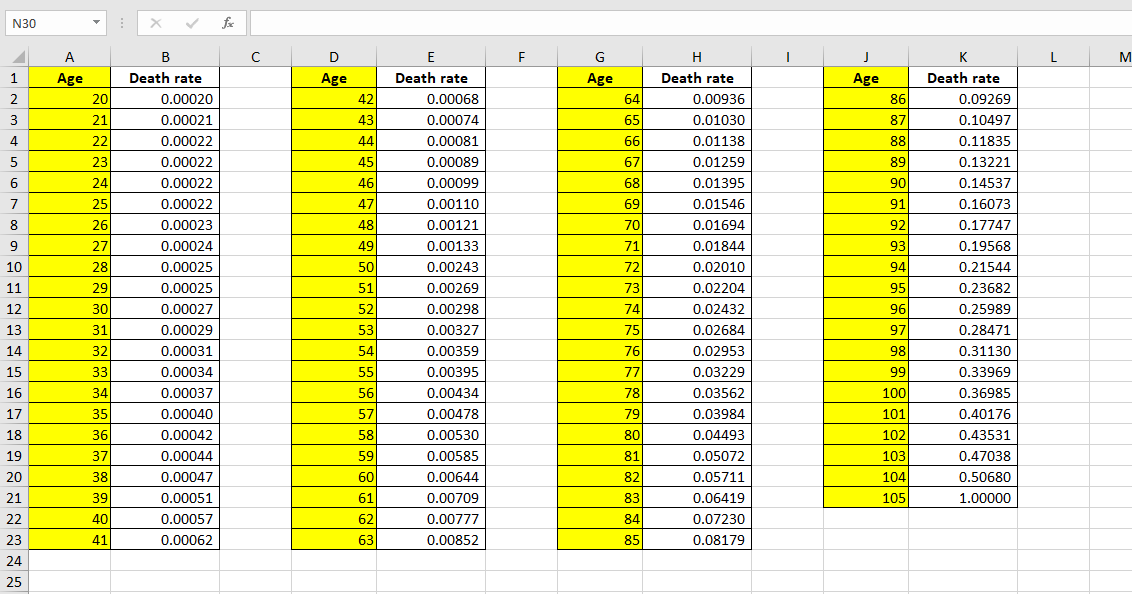Select column header B

pyautogui.click(x=164, y=57)
